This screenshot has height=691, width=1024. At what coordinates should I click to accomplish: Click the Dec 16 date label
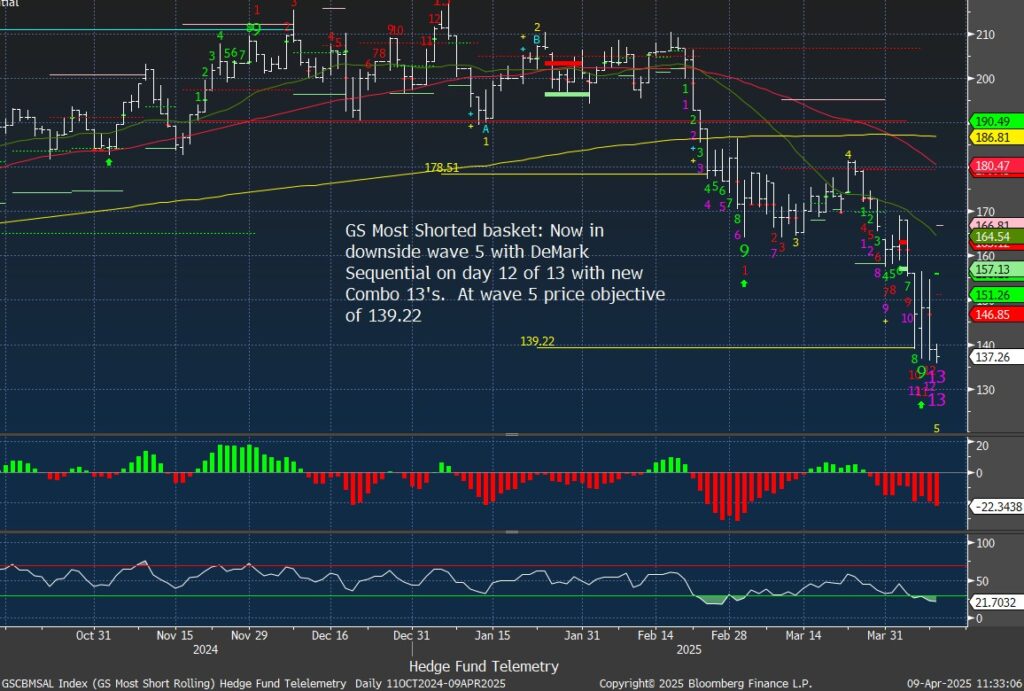point(330,635)
